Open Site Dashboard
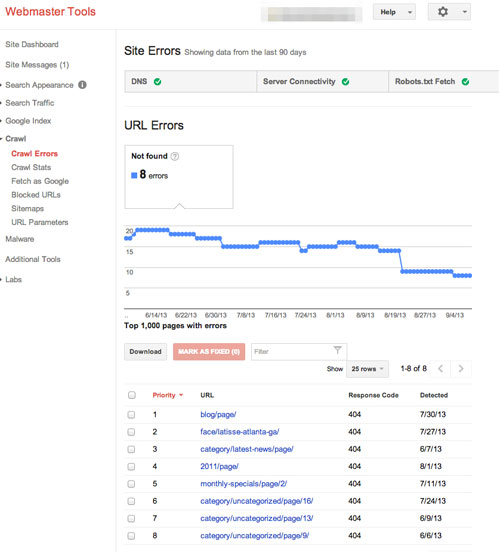This screenshot has height=552, width=500. pos(32,44)
